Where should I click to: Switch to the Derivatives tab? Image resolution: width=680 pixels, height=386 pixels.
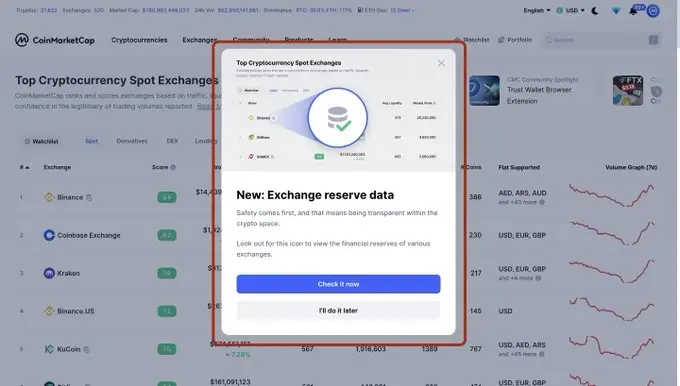click(x=132, y=141)
